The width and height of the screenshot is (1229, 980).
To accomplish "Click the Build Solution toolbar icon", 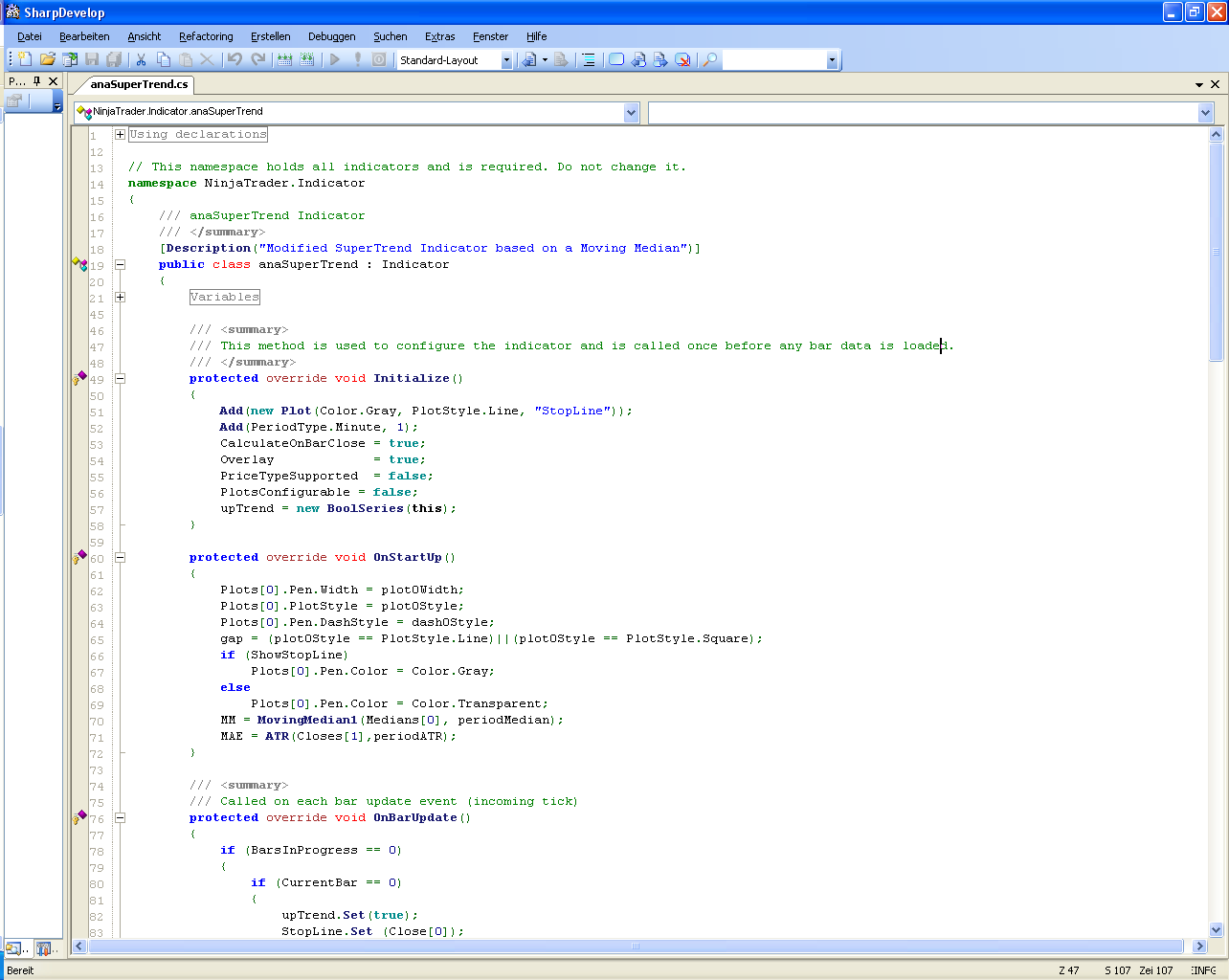I will tap(284, 59).
